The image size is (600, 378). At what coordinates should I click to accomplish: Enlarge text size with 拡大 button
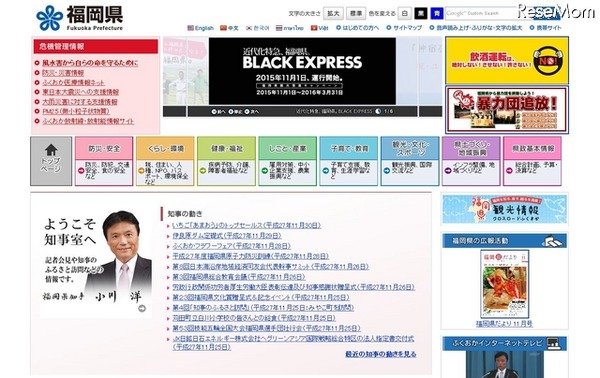[333, 13]
